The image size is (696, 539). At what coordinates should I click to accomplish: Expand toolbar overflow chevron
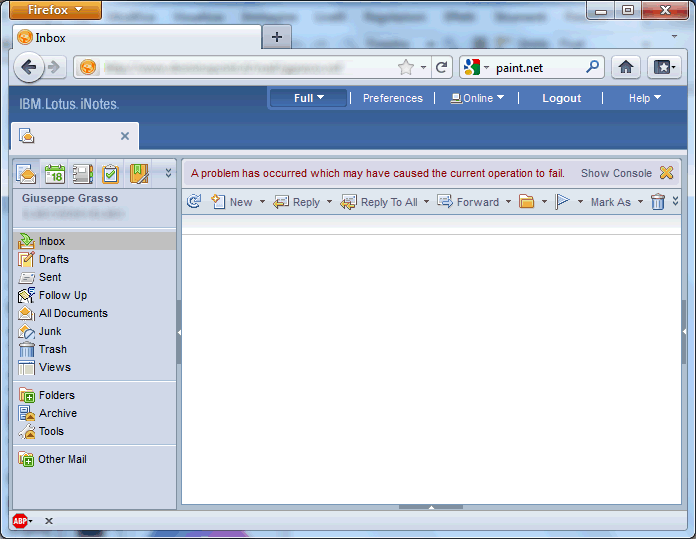(675, 201)
